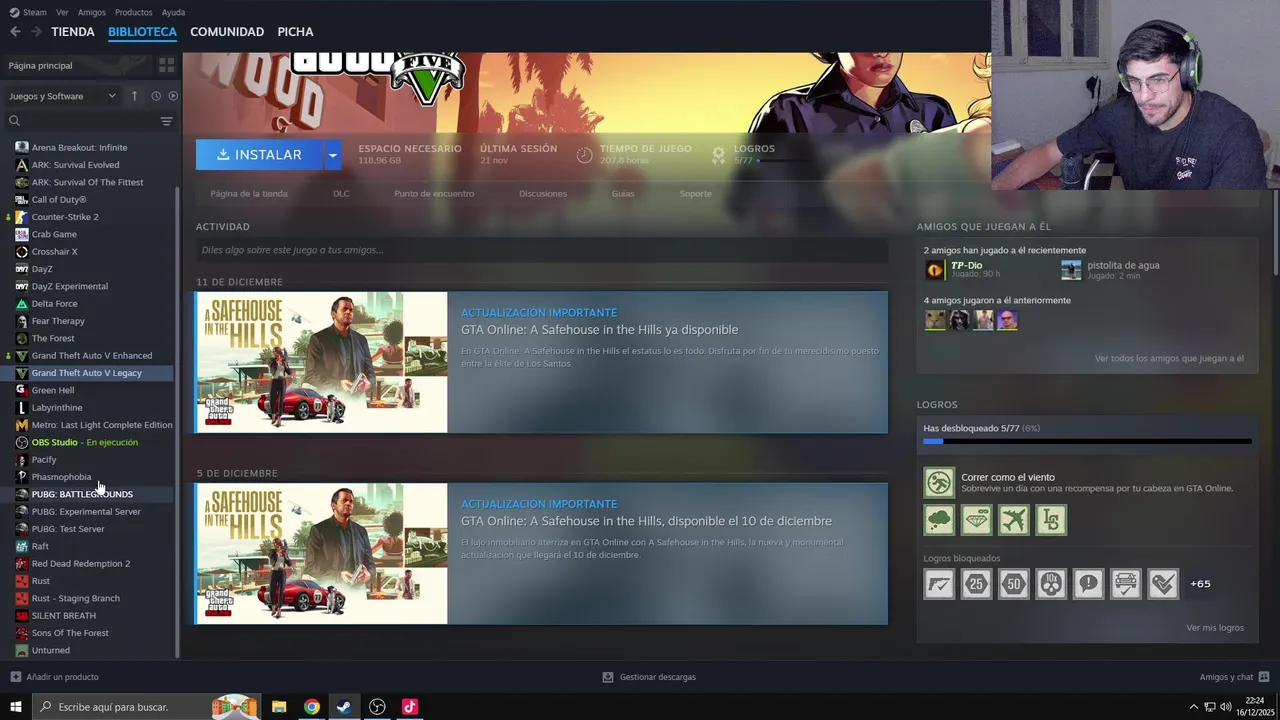Open Gestionar descargas
The height and width of the screenshot is (720, 1280).
(649, 677)
